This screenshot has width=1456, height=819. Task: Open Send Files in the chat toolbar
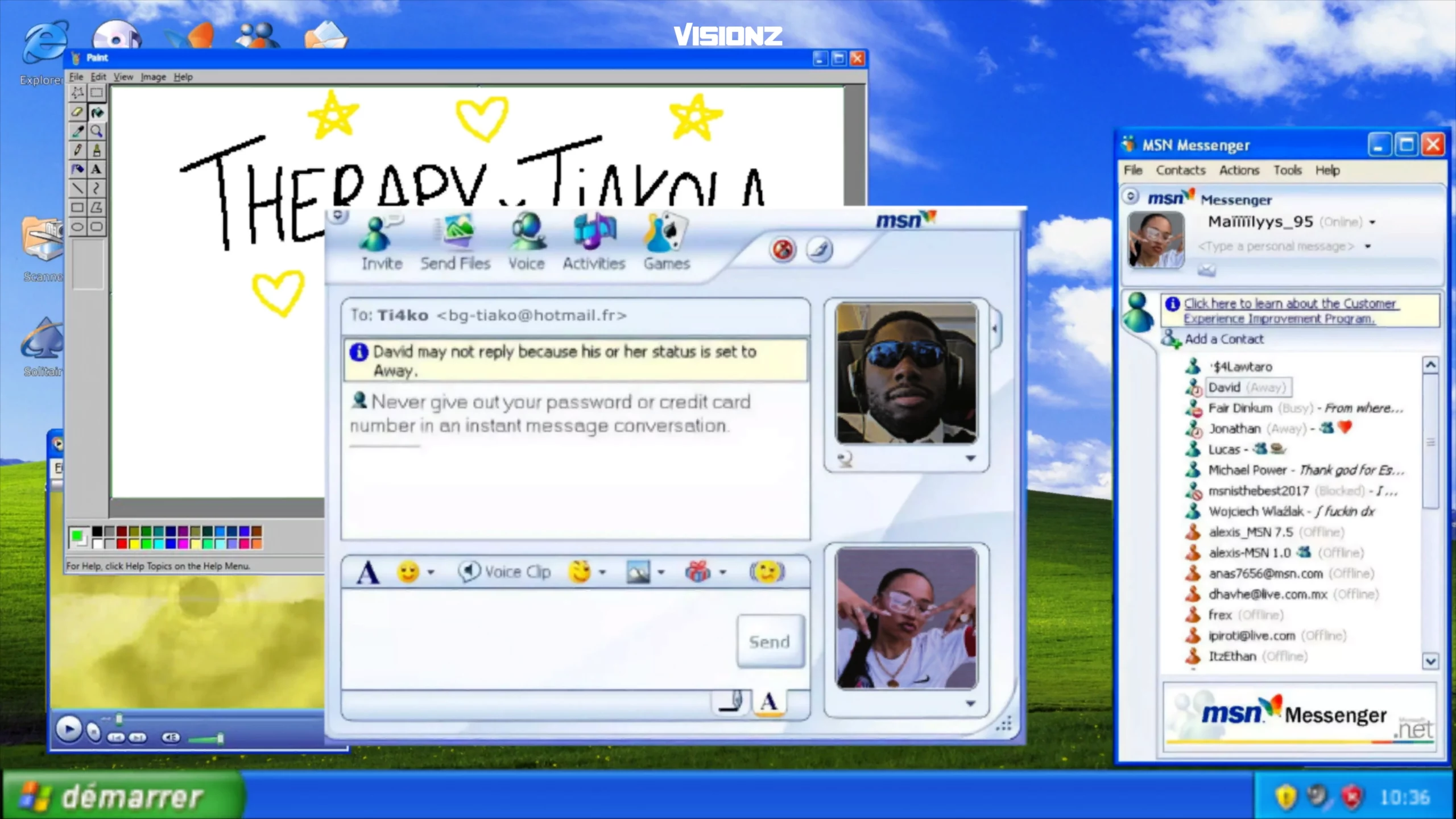click(456, 243)
